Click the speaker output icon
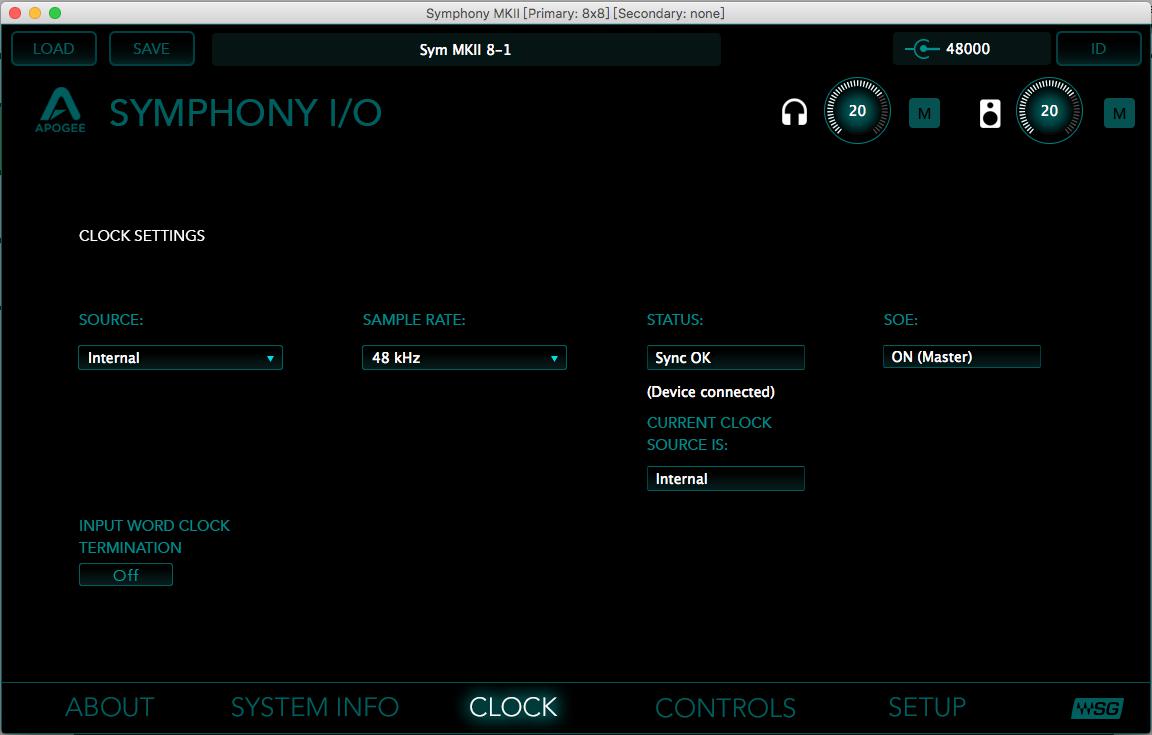This screenshot has width=1152, height=735. [990, 113]
